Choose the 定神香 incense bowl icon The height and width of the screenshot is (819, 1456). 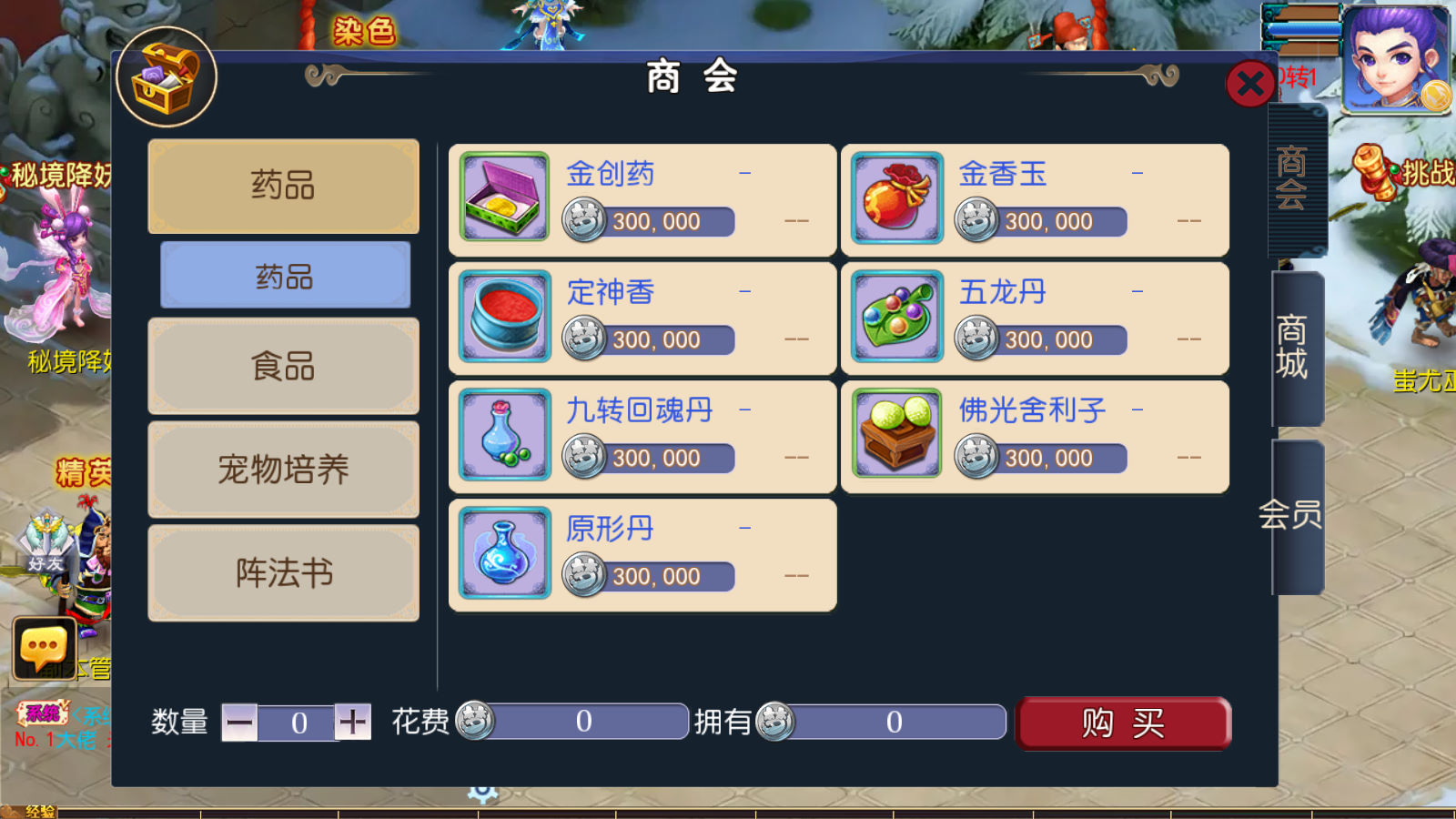[504, 315]
